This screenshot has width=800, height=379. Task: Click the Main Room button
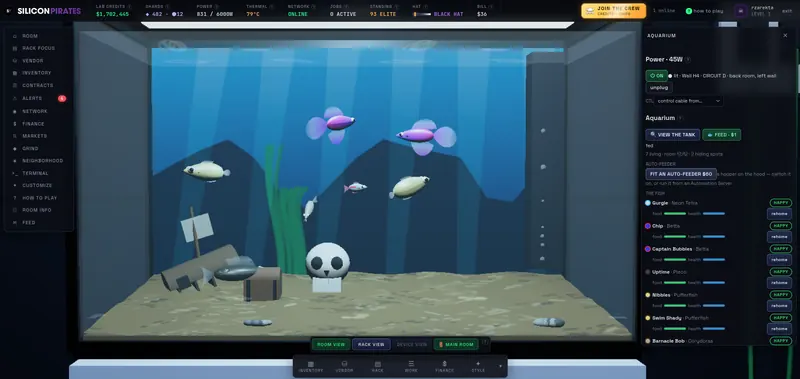tap(456, 344)
